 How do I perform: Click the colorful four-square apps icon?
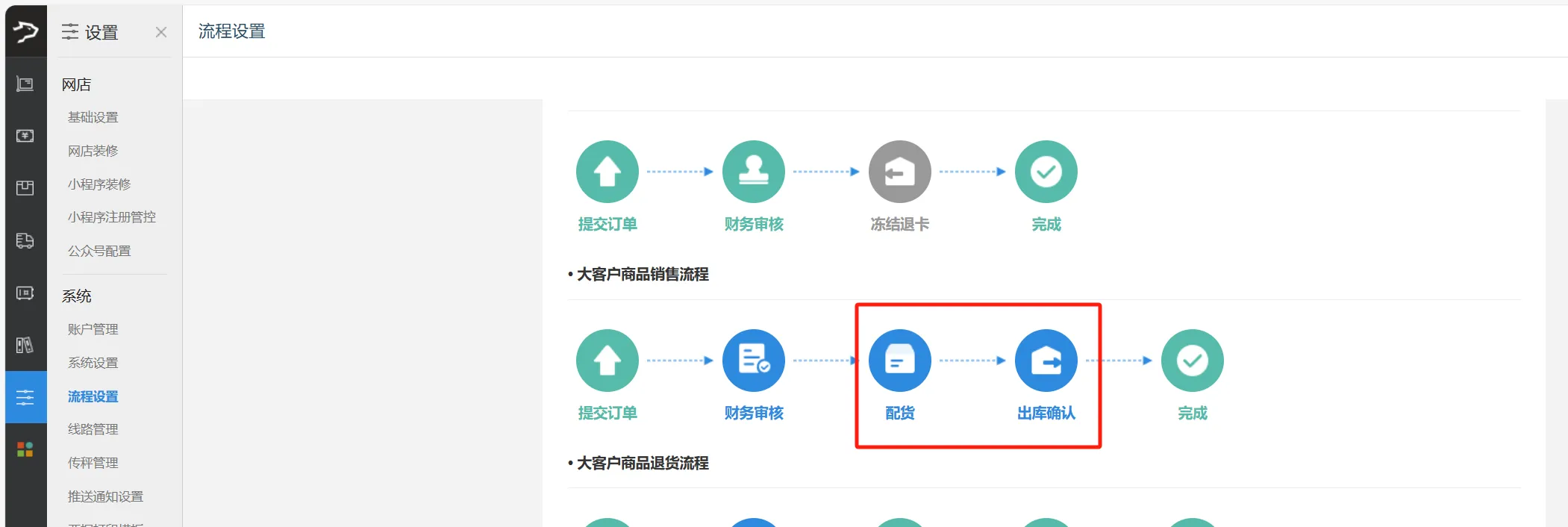[25, 449]
